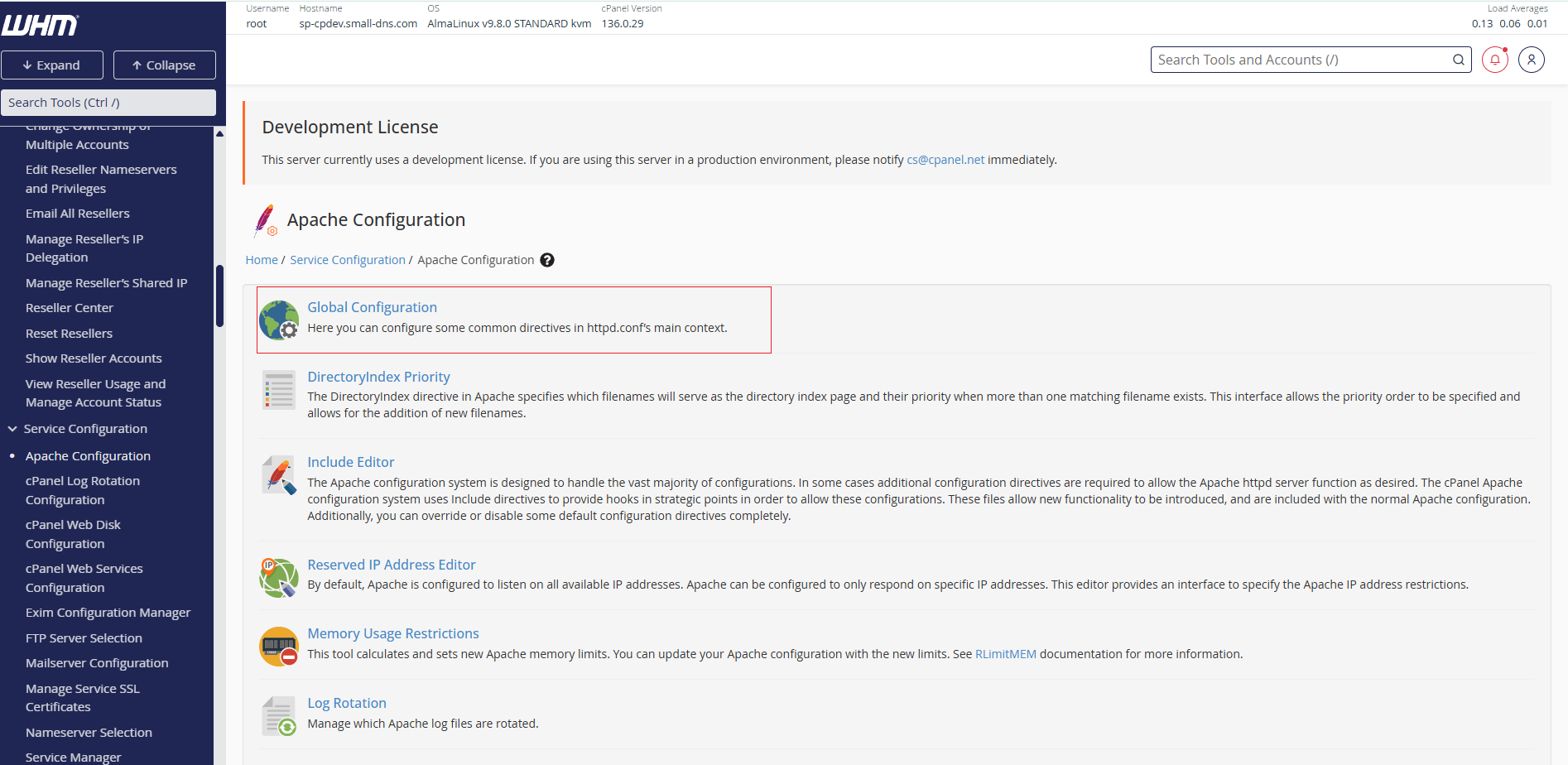Screen dimensions: 1568x765
Task: Click the WHM logo
Action: [x=40, y=25]
